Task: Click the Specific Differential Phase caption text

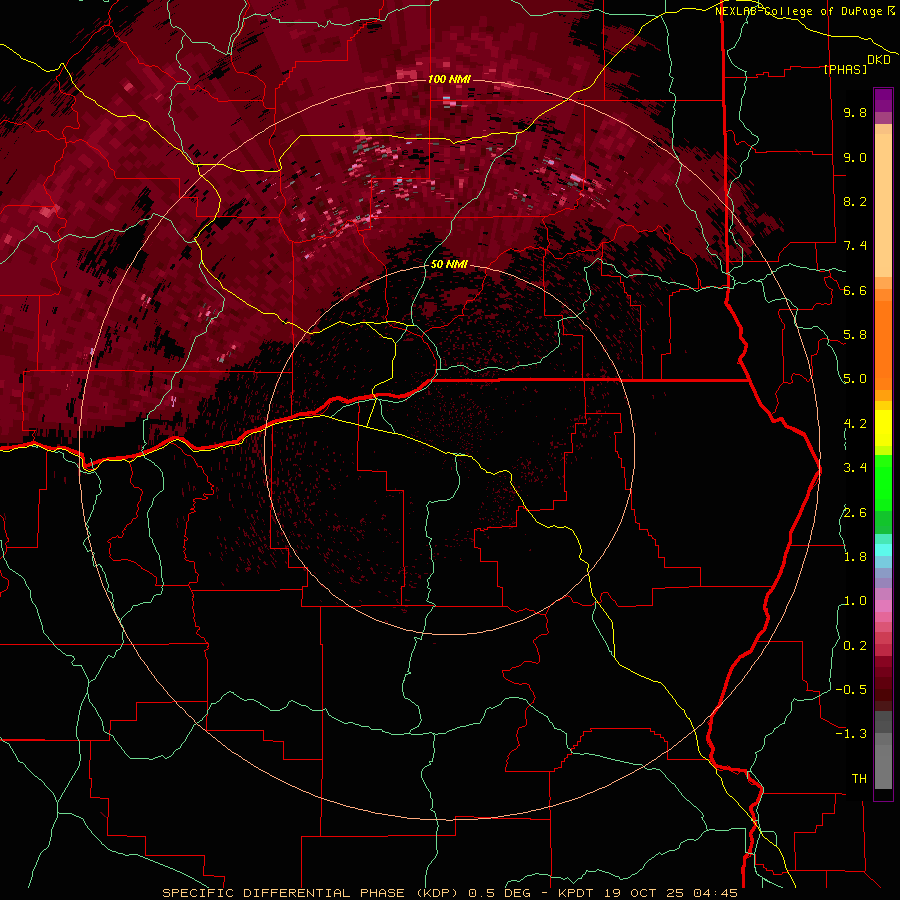Action: [450, 893]
